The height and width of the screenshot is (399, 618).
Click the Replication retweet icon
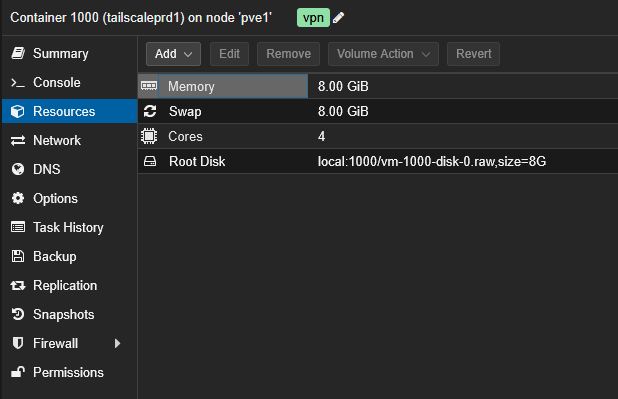(18, 285)
